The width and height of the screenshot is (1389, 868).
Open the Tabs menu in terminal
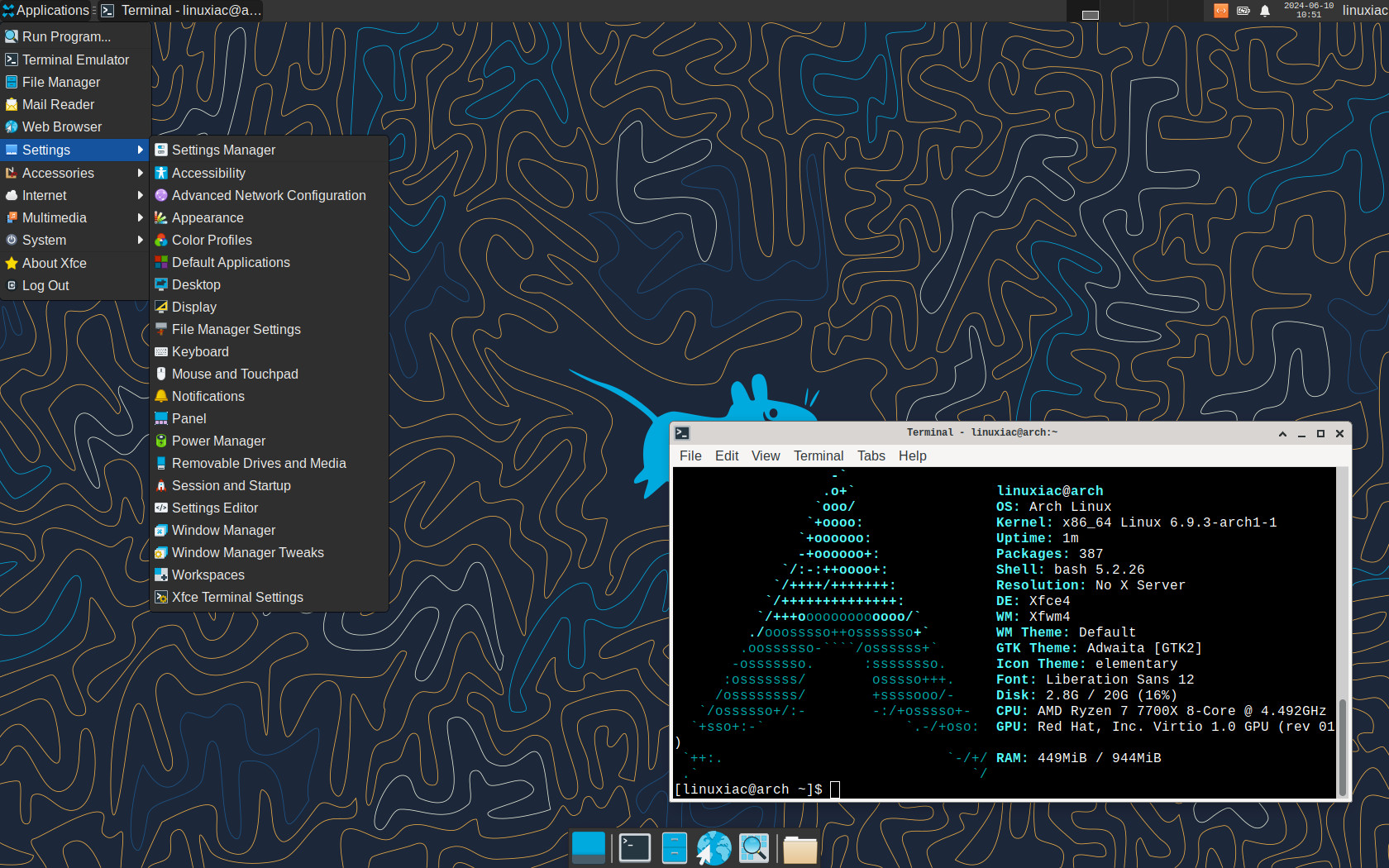tap(871, 455)
